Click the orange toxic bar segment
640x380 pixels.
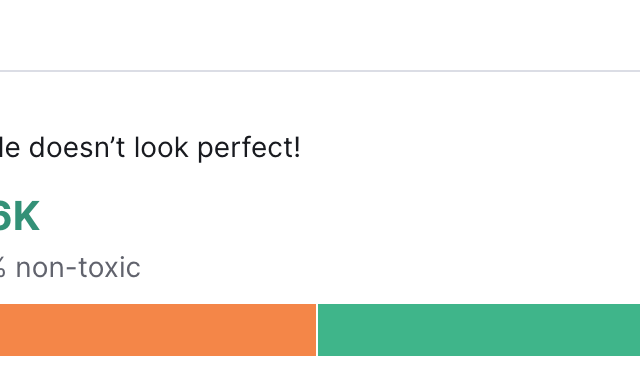(158, 330)
